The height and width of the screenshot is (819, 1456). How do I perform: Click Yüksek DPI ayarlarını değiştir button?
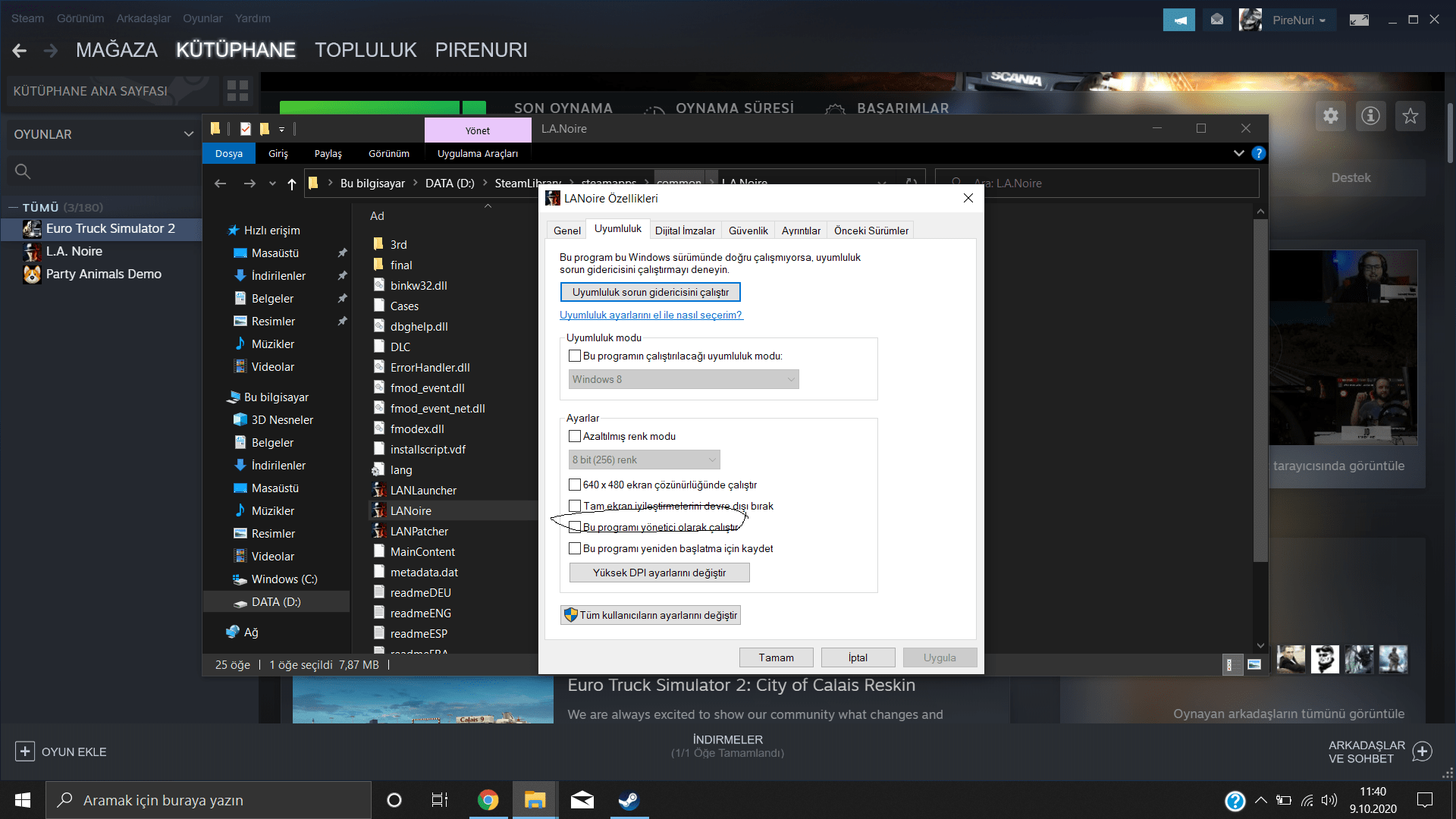659,573
